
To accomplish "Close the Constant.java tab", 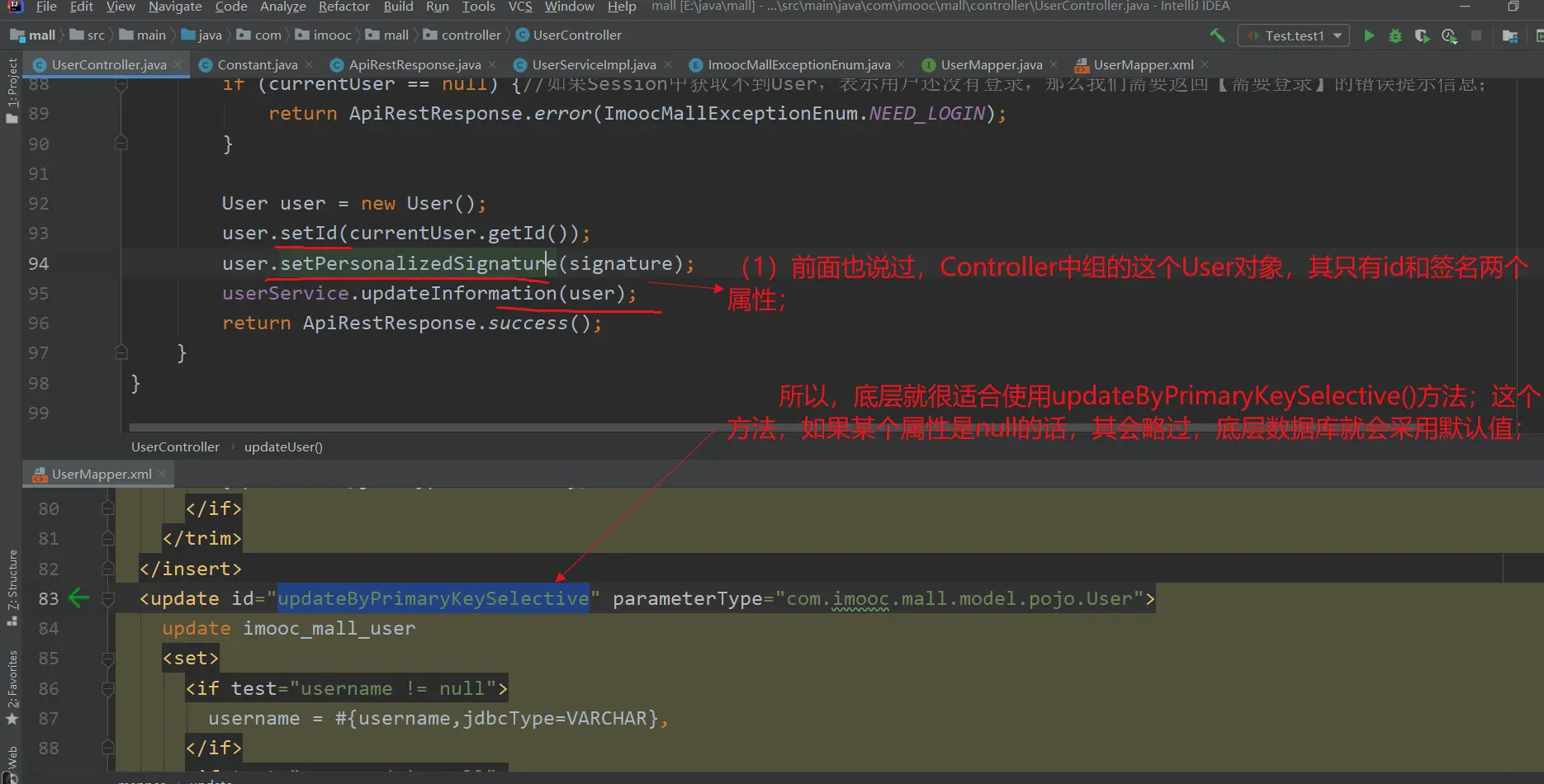I will click(309, 64).
